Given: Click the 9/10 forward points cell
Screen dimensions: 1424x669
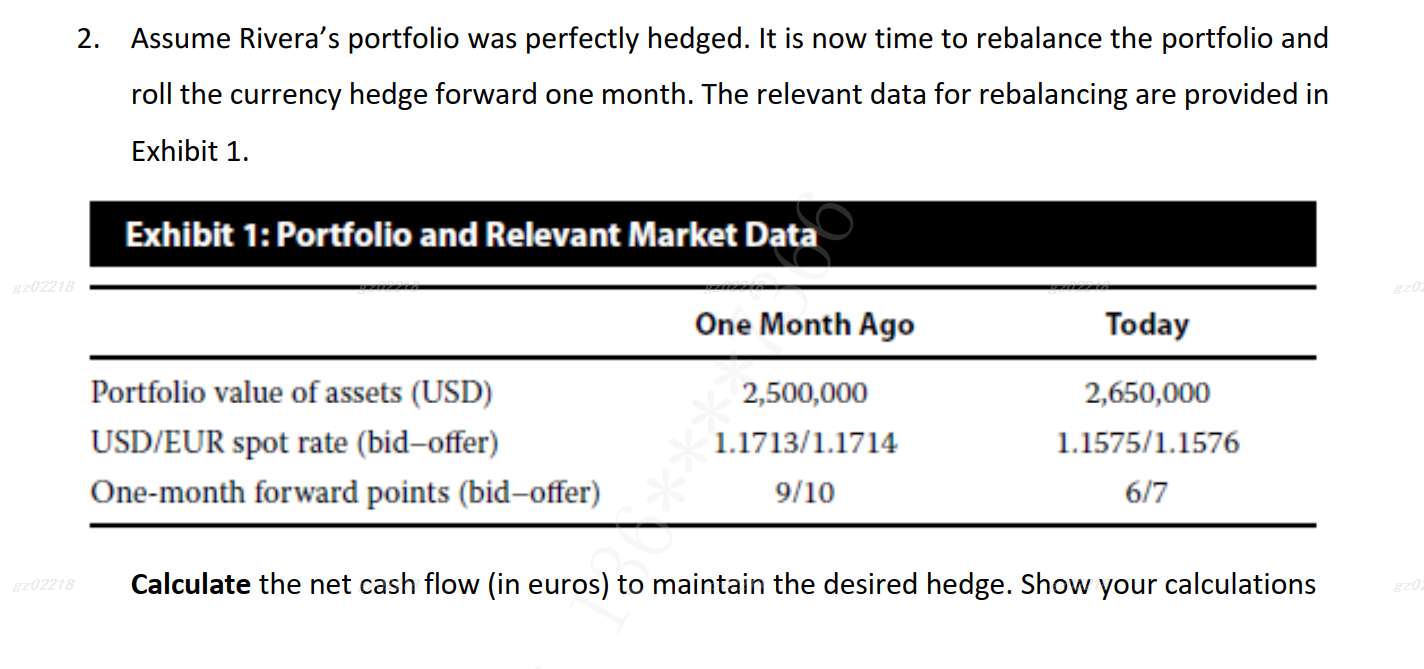Looking at the screenshot, I should (x=805, y=492).
